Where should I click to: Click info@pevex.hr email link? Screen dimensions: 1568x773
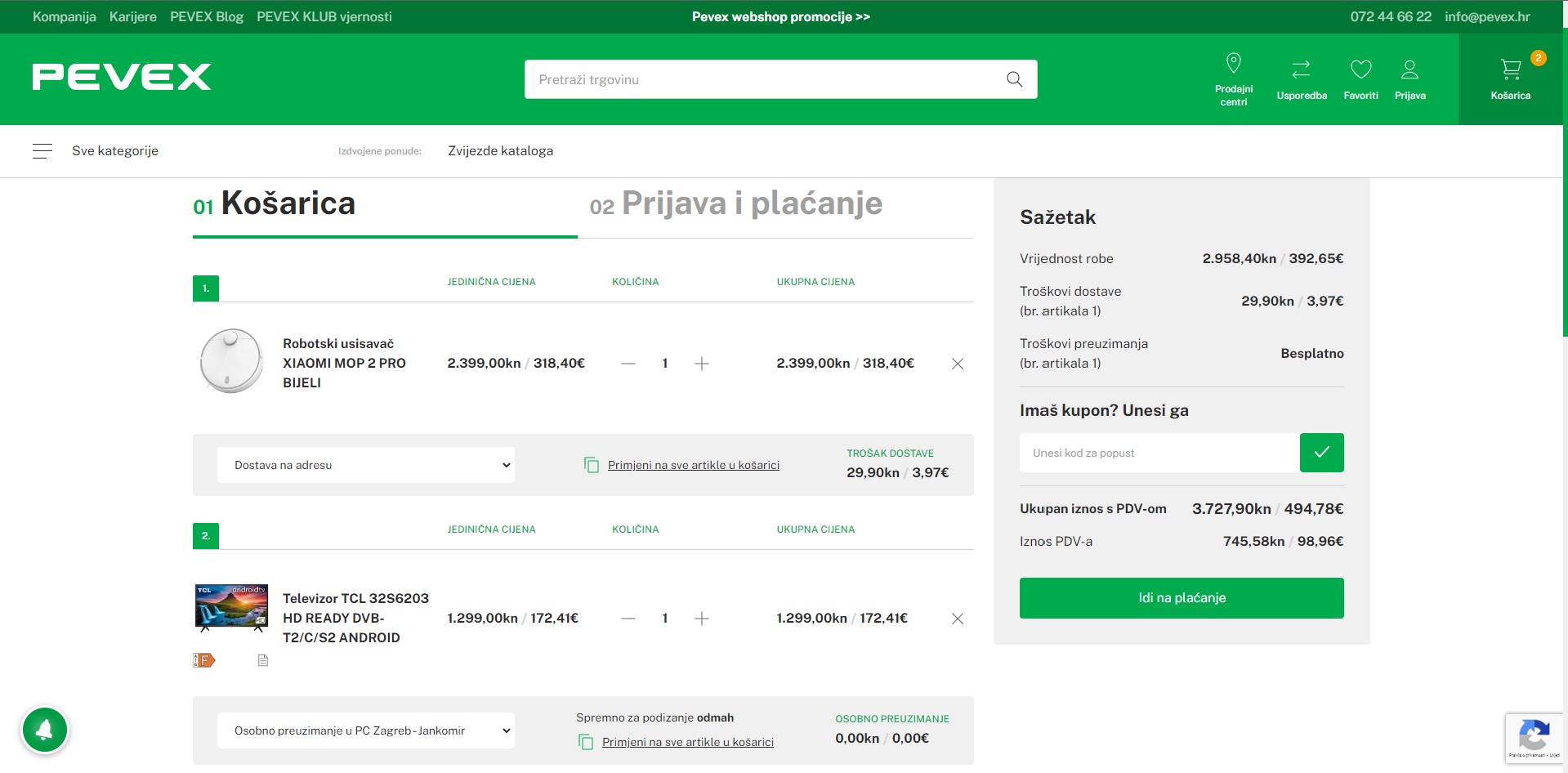[1487, 16]
